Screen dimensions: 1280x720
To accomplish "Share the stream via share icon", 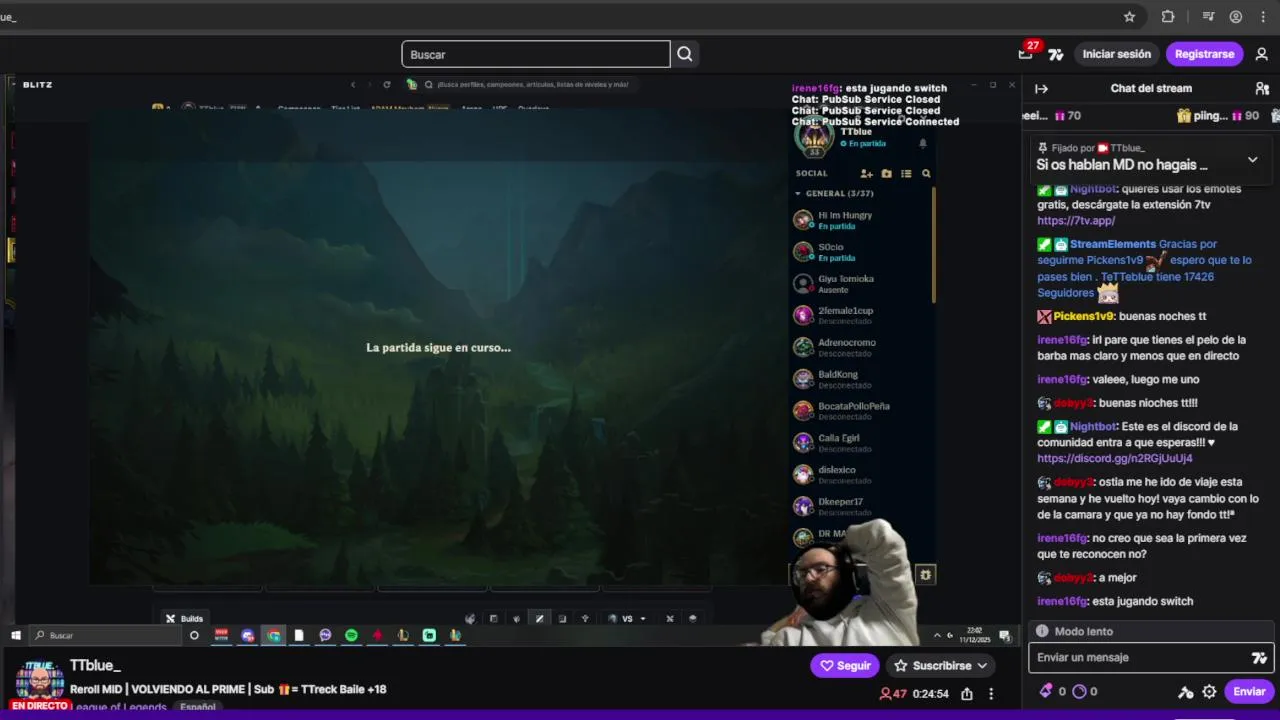I will (967, 693).
